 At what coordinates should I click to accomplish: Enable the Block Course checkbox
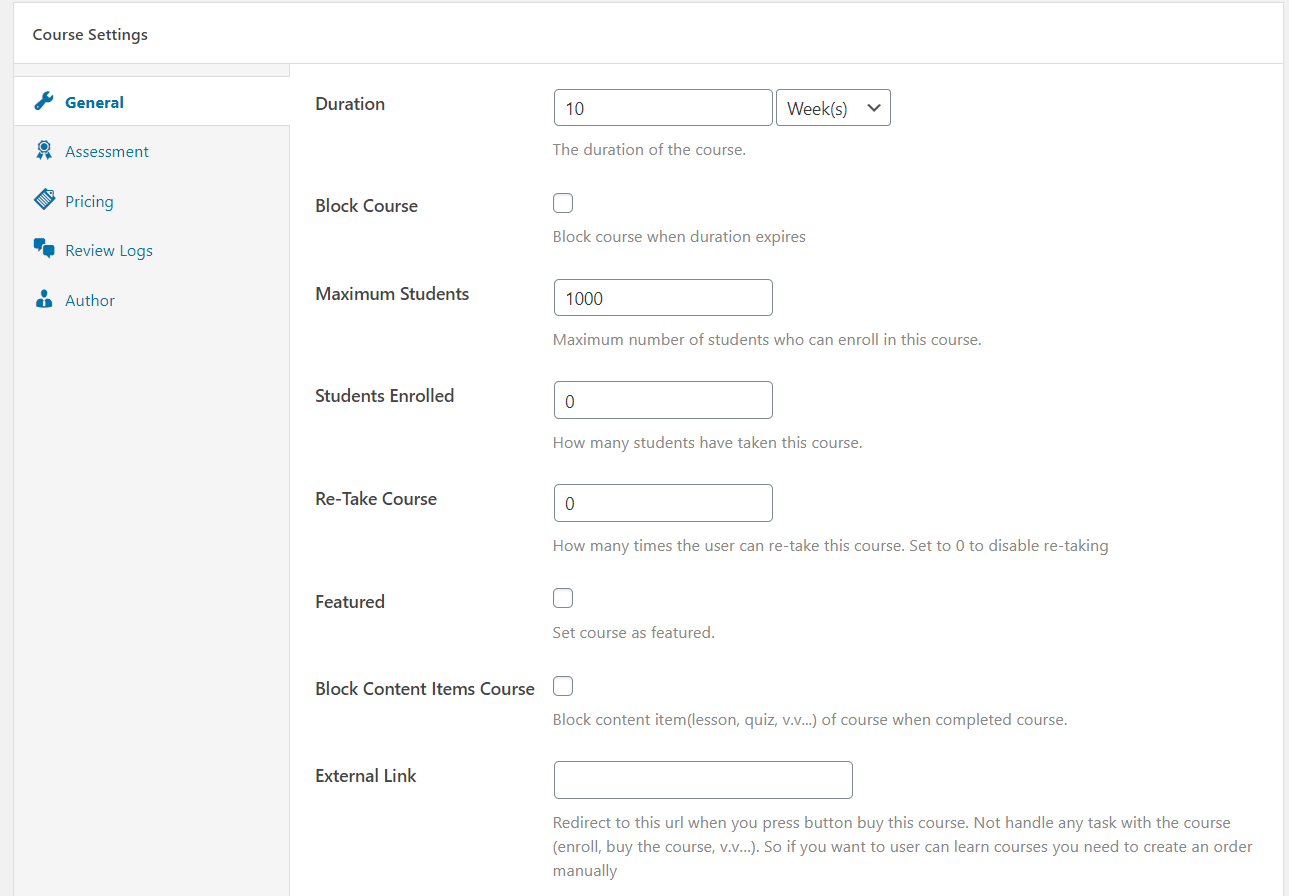coord(563,204)
